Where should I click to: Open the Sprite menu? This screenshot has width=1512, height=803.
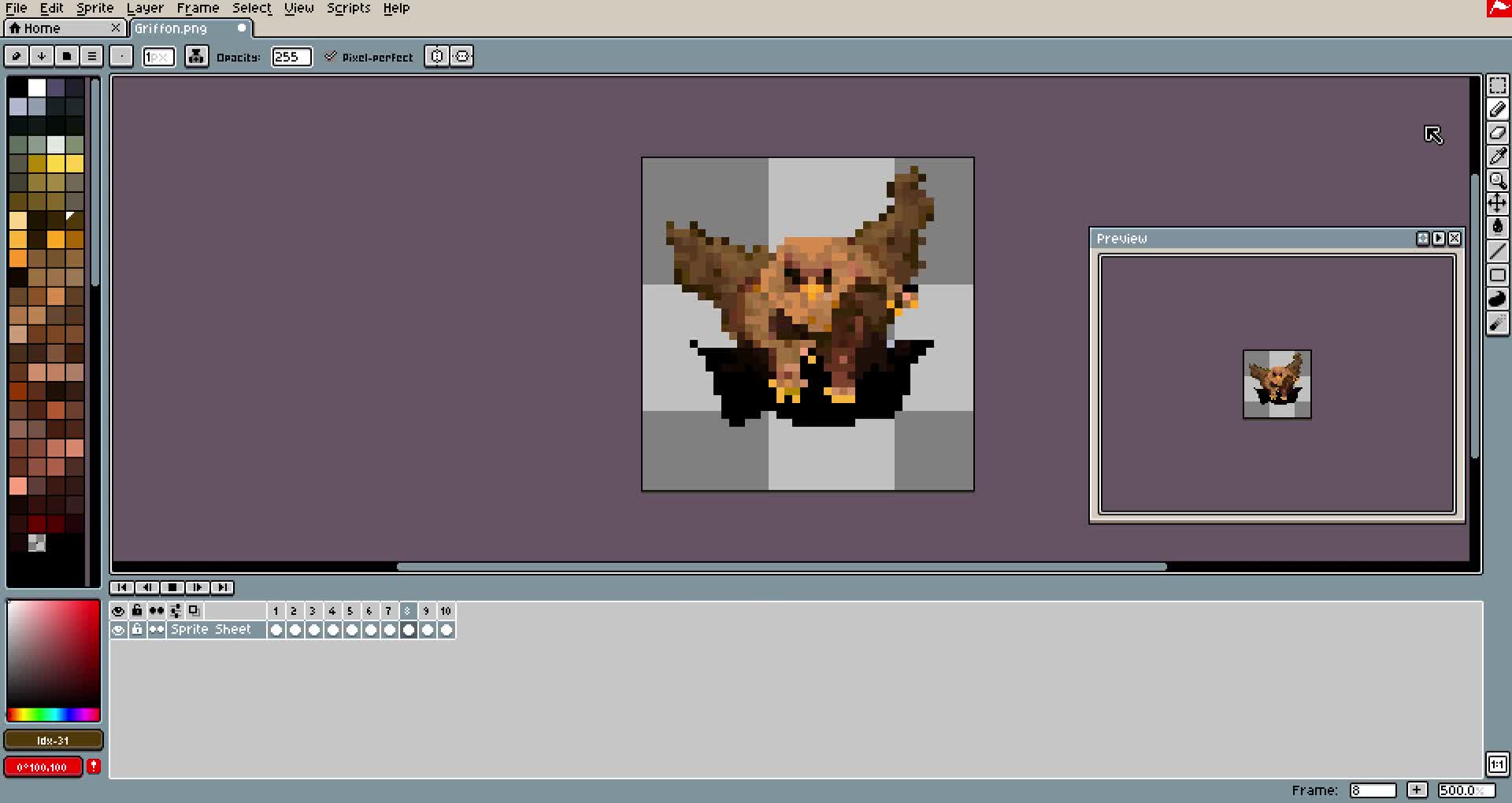(x=94, y=8)
